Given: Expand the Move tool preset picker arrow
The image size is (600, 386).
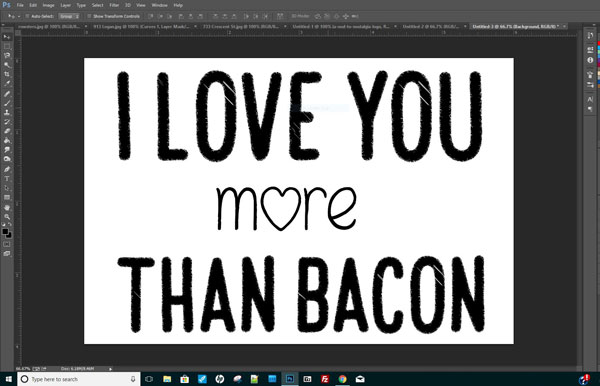Looking at the screenshot, I should pos(19,16).
